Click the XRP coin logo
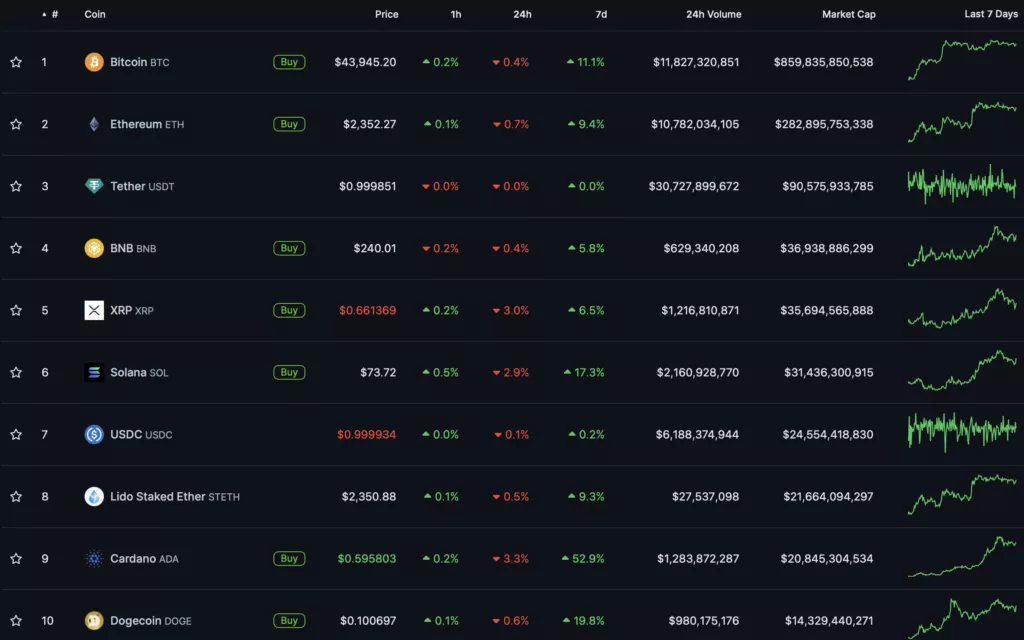Image resolution: width=1024 pixels, height=640 pixels. click(94, 310)
